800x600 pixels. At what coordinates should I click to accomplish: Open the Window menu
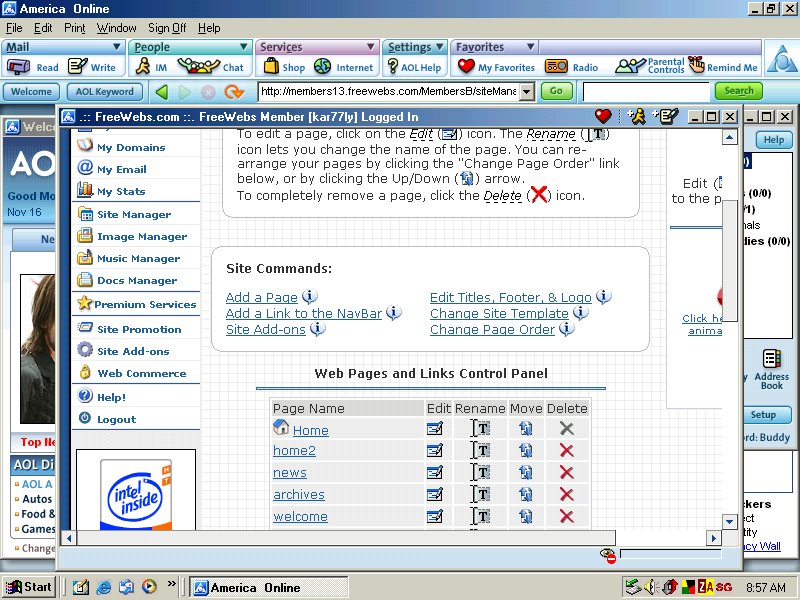pos(116,28)
